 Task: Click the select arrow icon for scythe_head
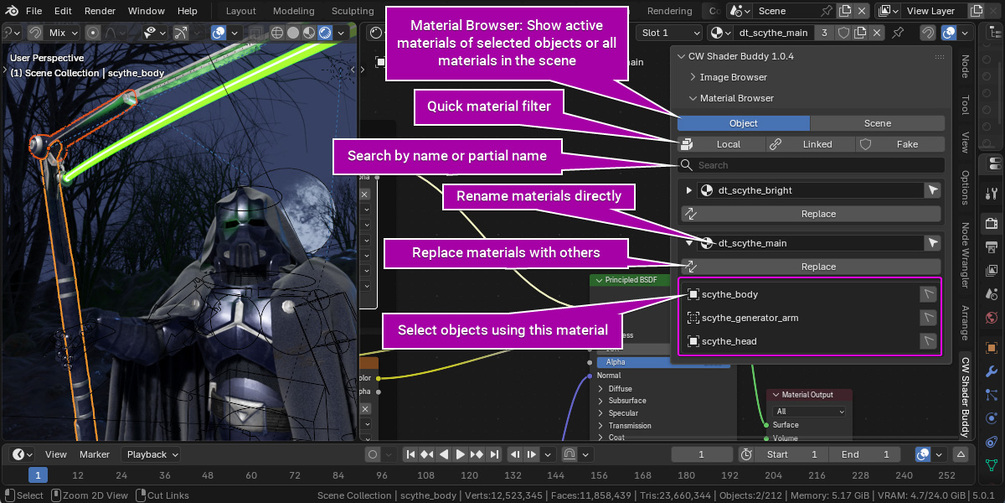(929, 341)
